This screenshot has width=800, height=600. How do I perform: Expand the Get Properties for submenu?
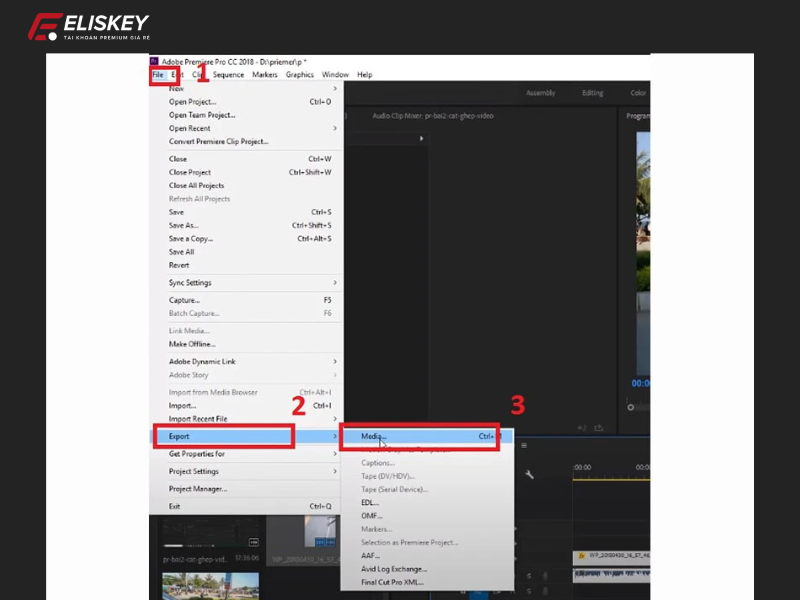click(198, 453)
